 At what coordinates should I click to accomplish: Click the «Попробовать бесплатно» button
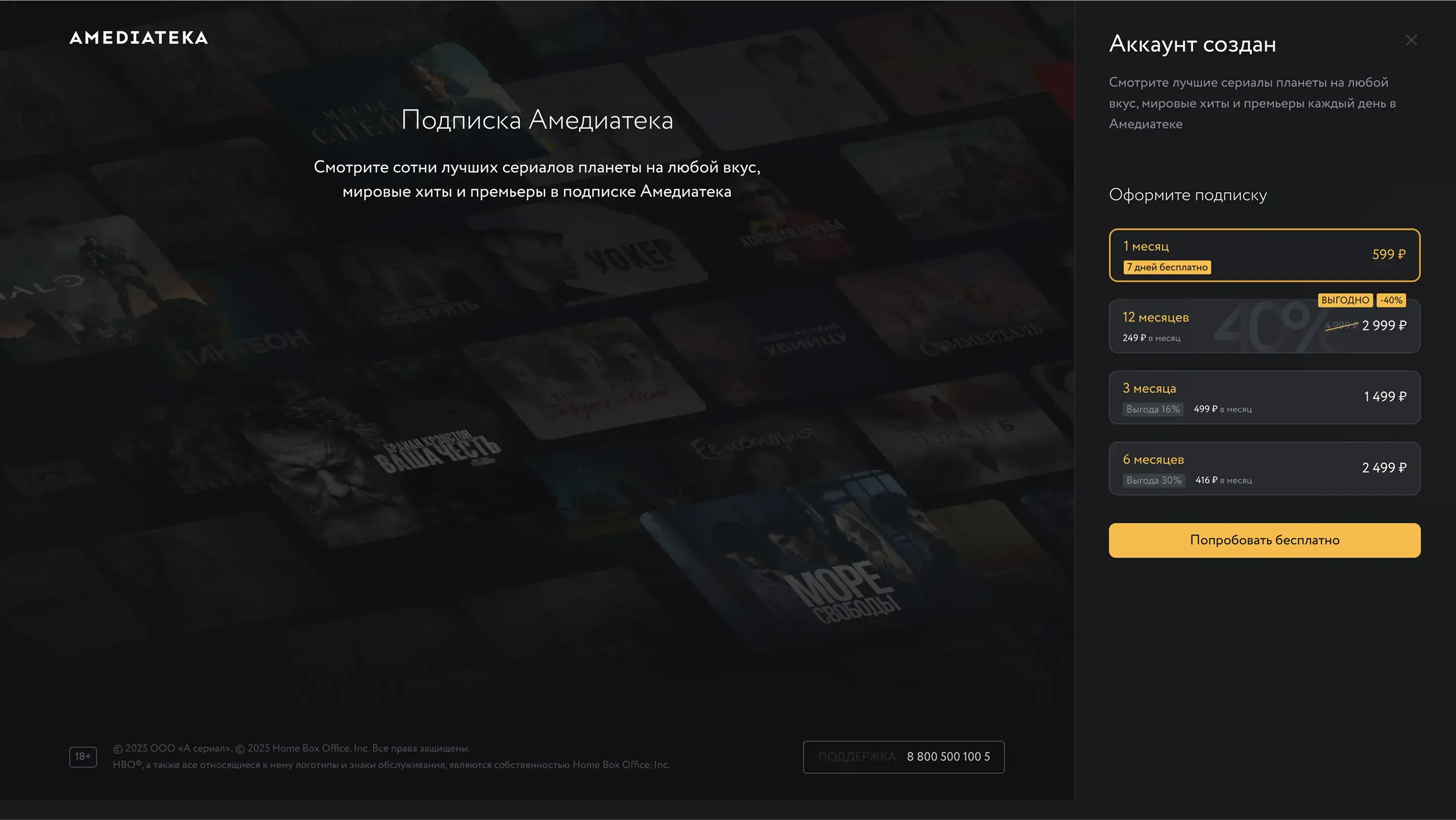point(1264,540)
